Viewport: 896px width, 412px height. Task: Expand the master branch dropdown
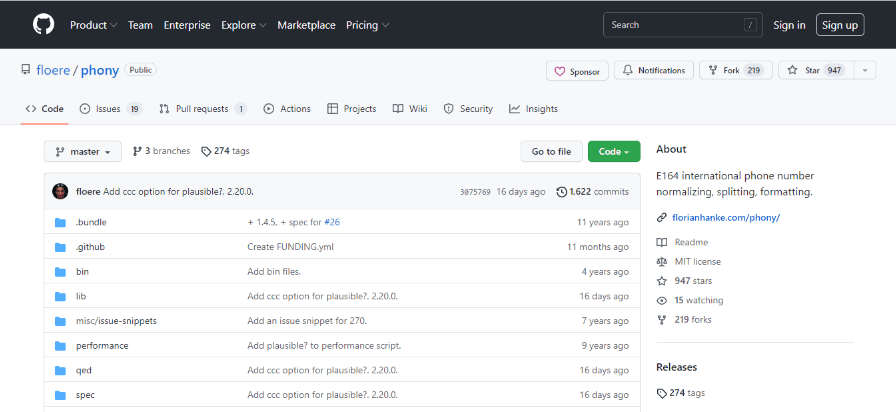point(82,151)
